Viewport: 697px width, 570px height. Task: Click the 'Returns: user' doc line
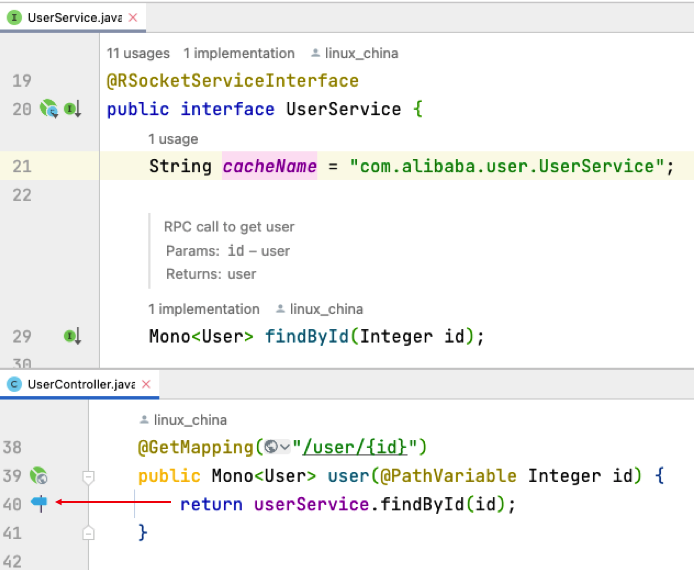pos(211,274)
